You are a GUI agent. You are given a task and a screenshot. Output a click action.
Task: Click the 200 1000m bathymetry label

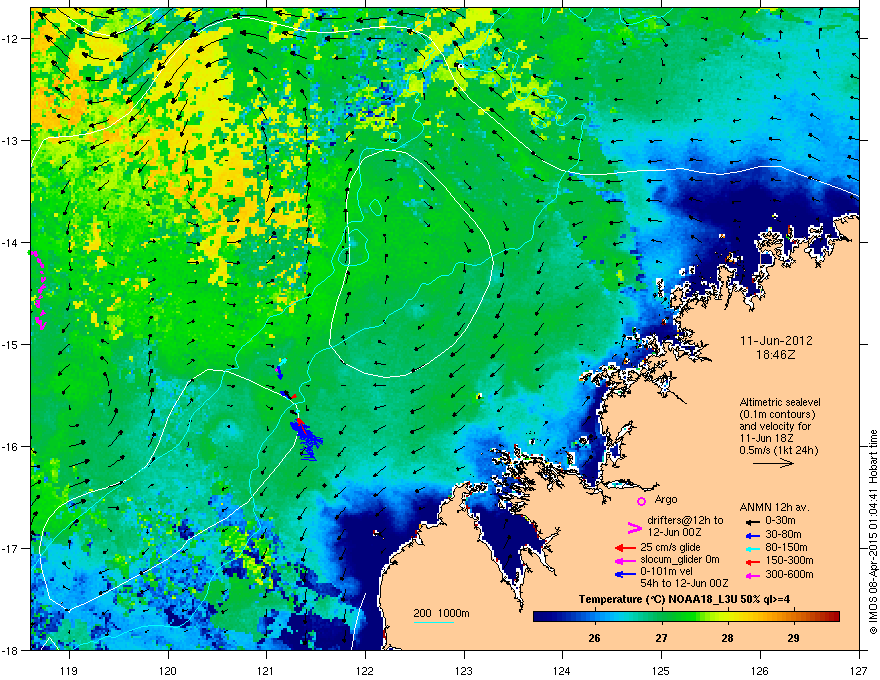tap(441, 613)
